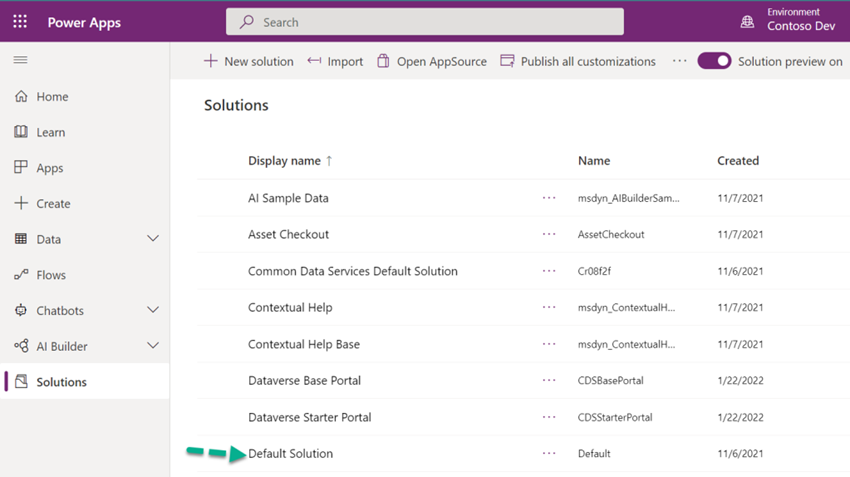Click the search magnifier icon
This screenshot has height=477, width=850.
tap(247, 22)
